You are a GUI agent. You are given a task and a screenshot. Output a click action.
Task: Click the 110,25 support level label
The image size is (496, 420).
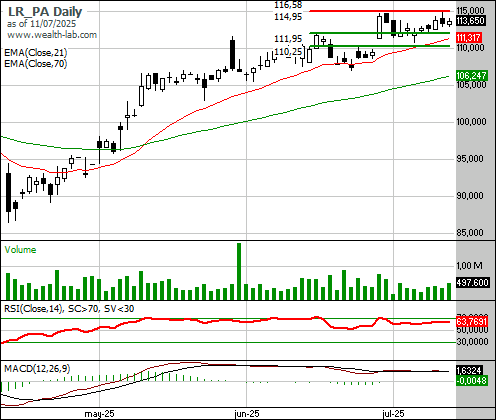point(288,52)
